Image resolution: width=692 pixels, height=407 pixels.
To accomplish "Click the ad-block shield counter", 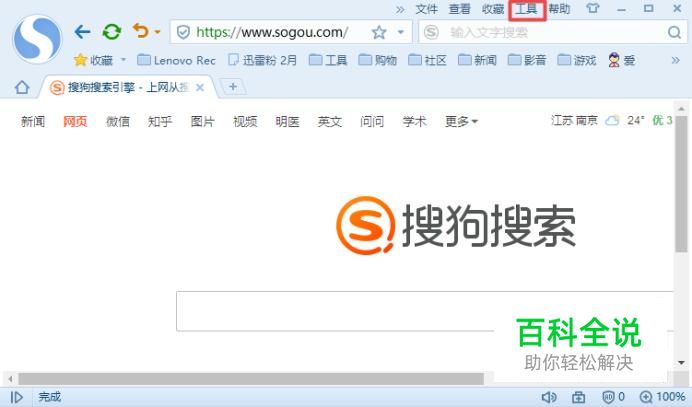I will point(613,397).
